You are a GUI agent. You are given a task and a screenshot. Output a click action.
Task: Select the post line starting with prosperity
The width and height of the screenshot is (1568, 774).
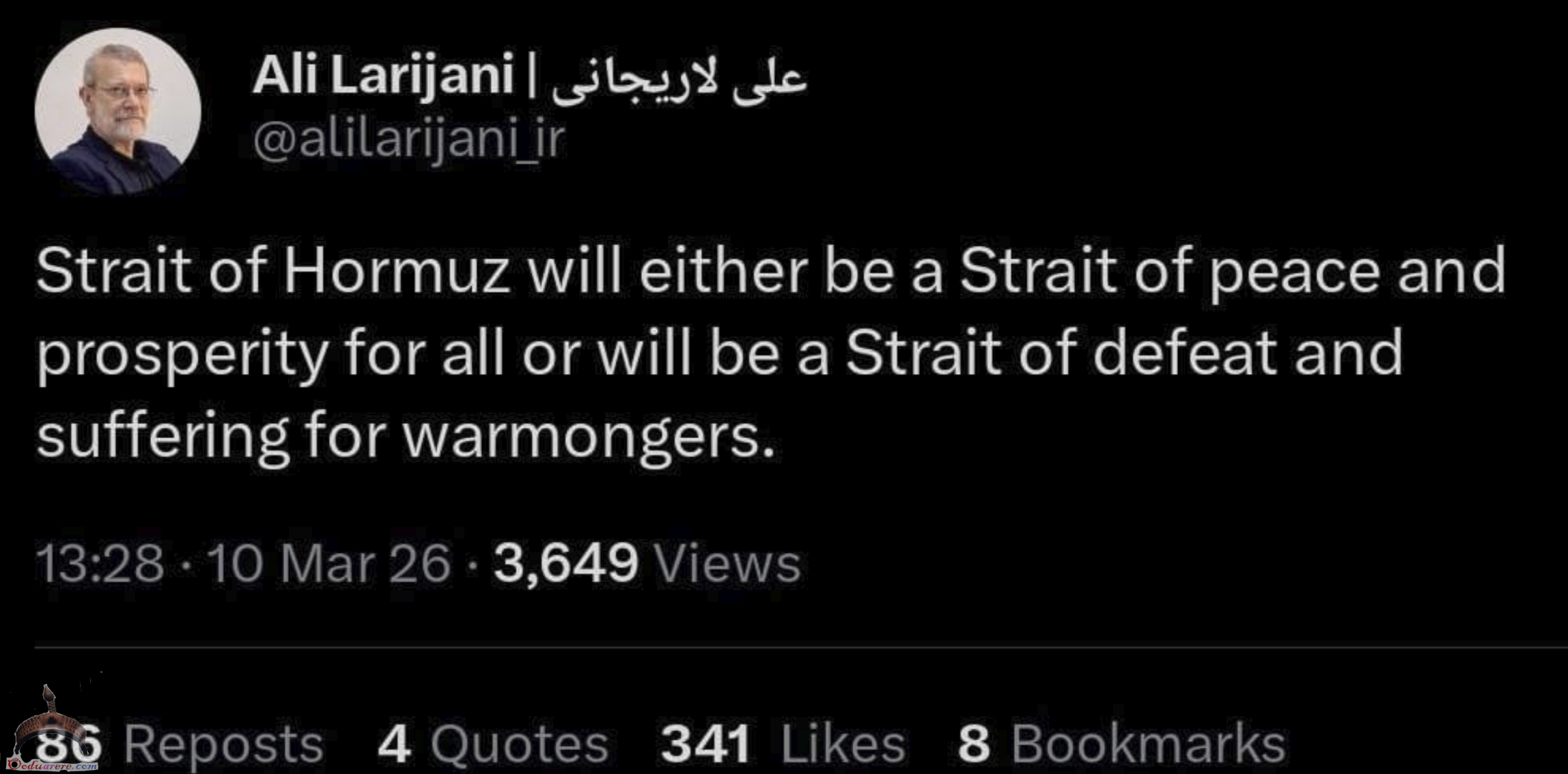tap(720, 355)
